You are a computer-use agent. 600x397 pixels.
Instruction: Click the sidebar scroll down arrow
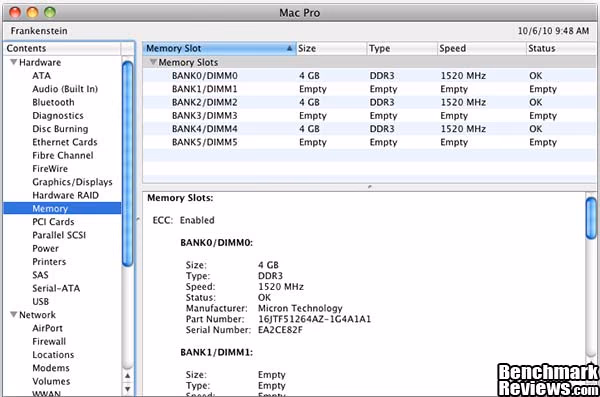[127, 389]
